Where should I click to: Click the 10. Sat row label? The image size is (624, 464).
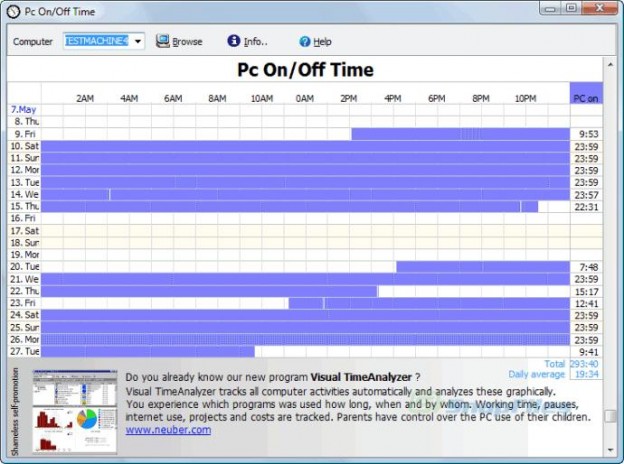tap(25, 146)
